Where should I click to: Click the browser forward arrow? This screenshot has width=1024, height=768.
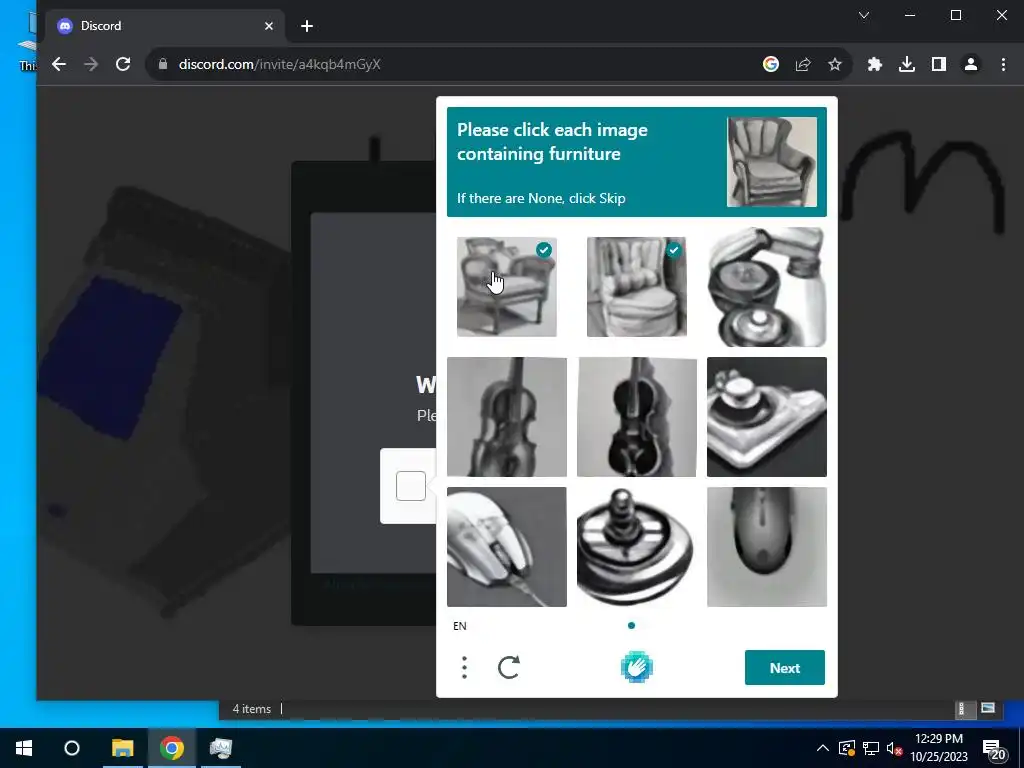coord(91,64)
